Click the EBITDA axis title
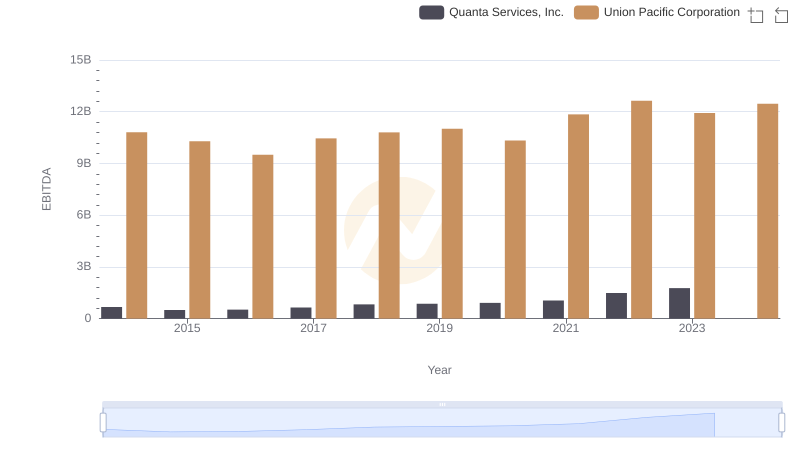The height and width of the screenshot is (461, 800). 46,189
